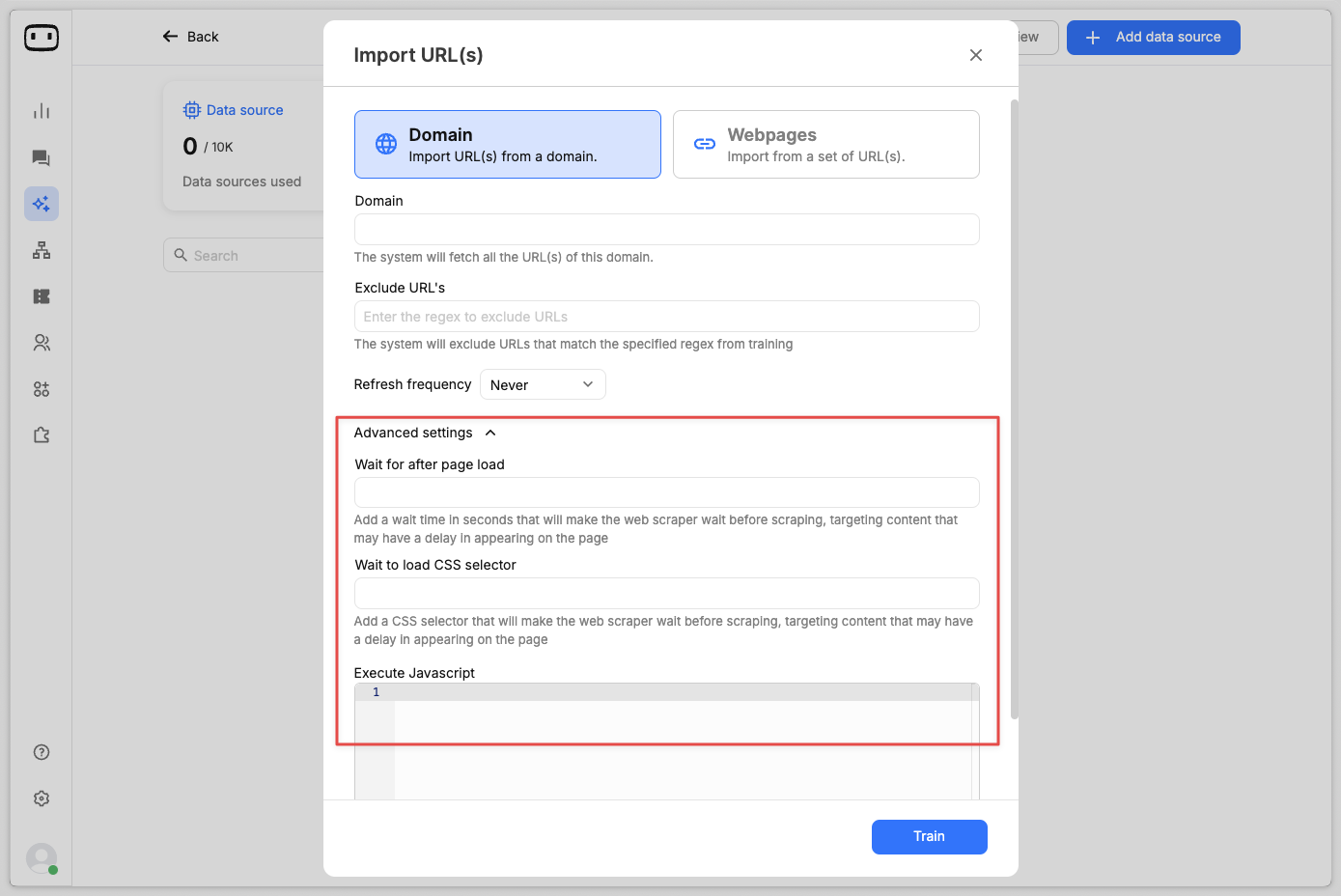Image resolution: width=1341 pixels, height=896 pixels.
Task: Open the flow hierarchy sidebar icon
Action: click(42, 250)
